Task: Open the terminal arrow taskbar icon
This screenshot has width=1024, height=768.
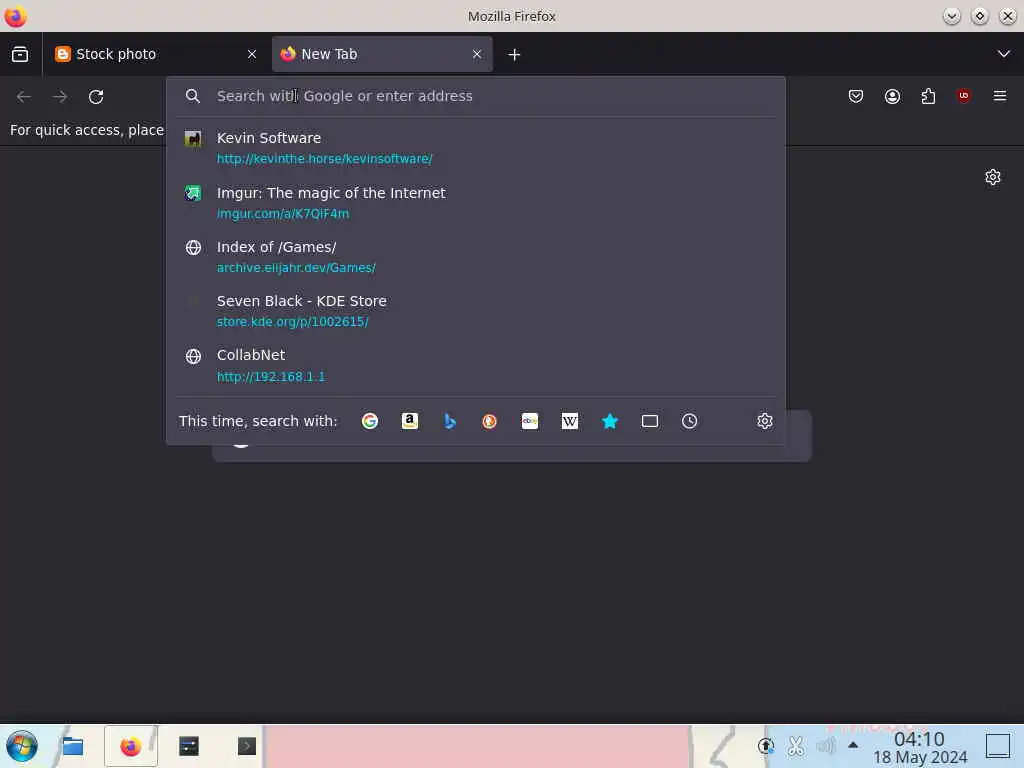Action: click(x=246, y=746)
